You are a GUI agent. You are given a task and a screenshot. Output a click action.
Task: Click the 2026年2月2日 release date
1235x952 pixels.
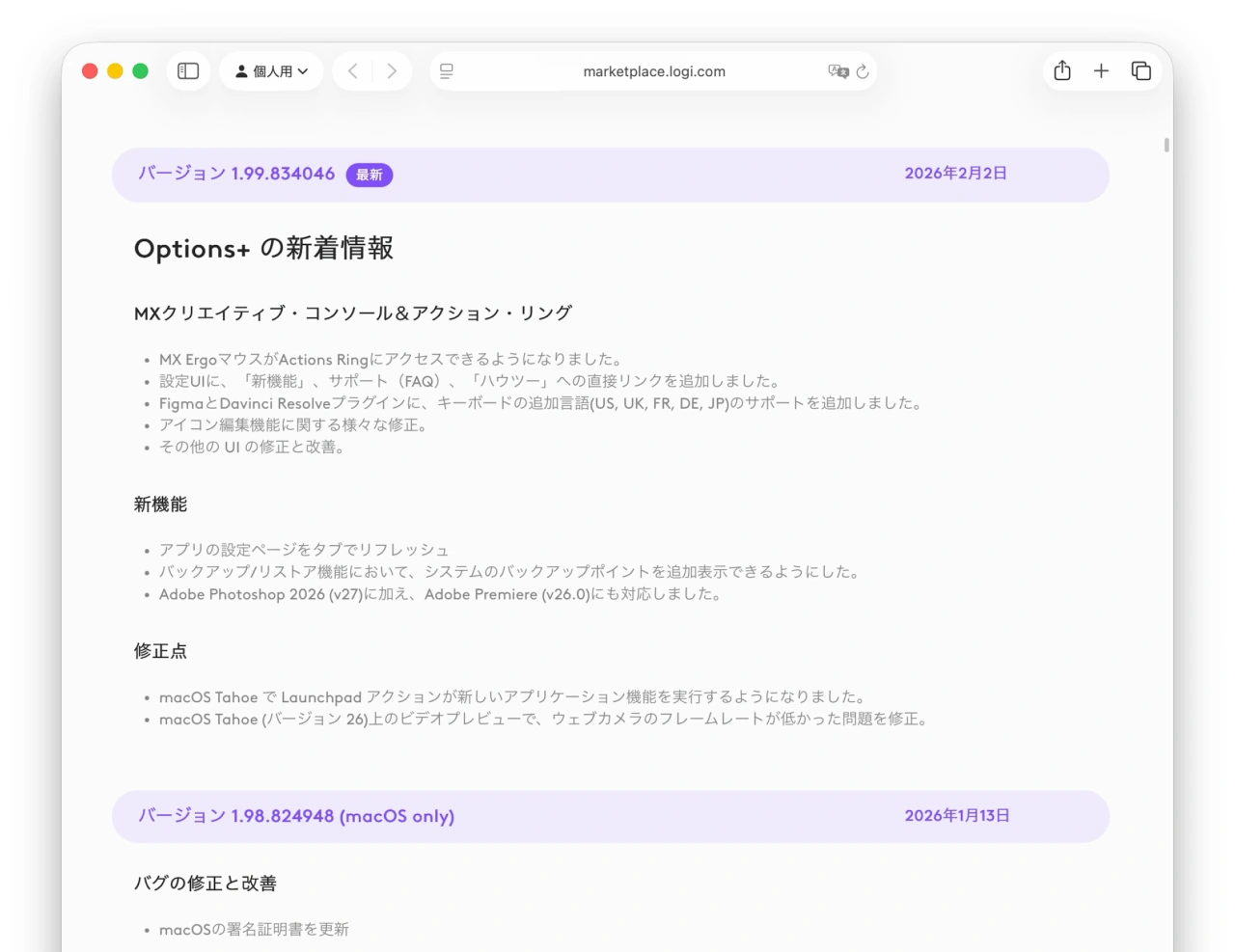955,174
